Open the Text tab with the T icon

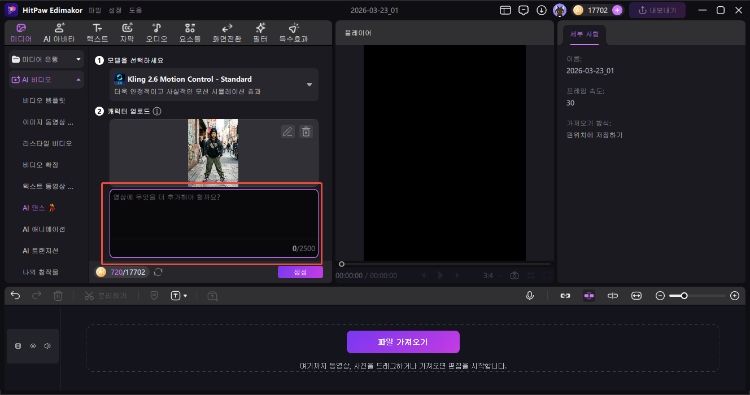(97, 33)
